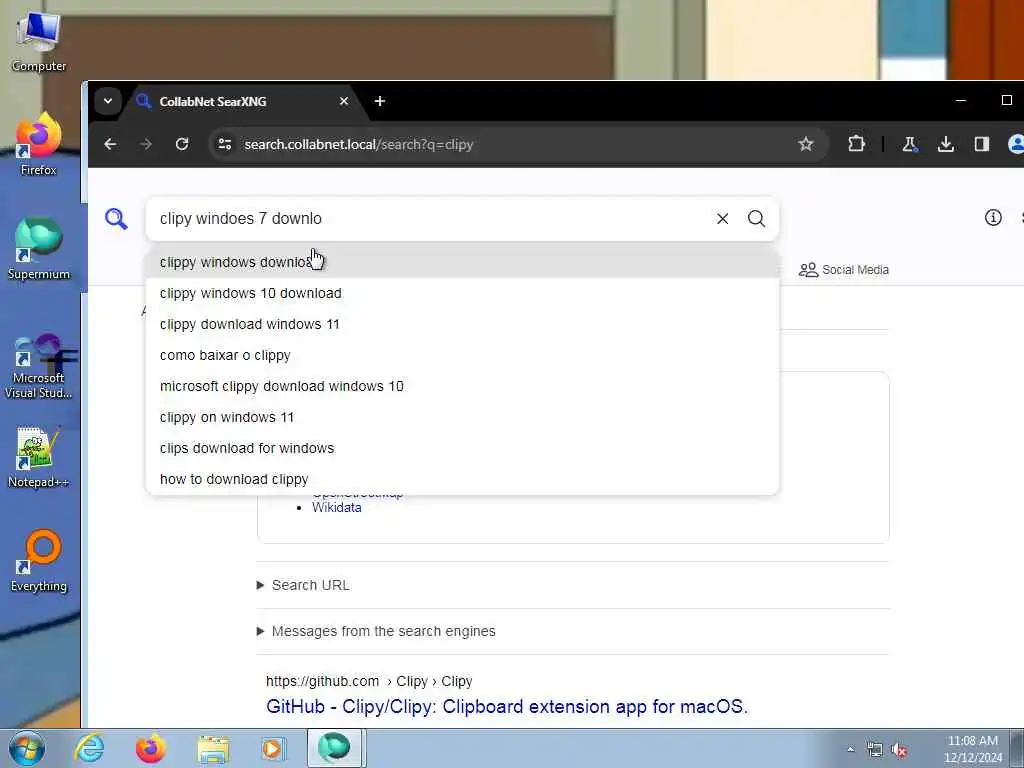Expand Messages from the search engines
Image resolution: width=1024 pixels, height=768 pixels.
click(376, 631)
